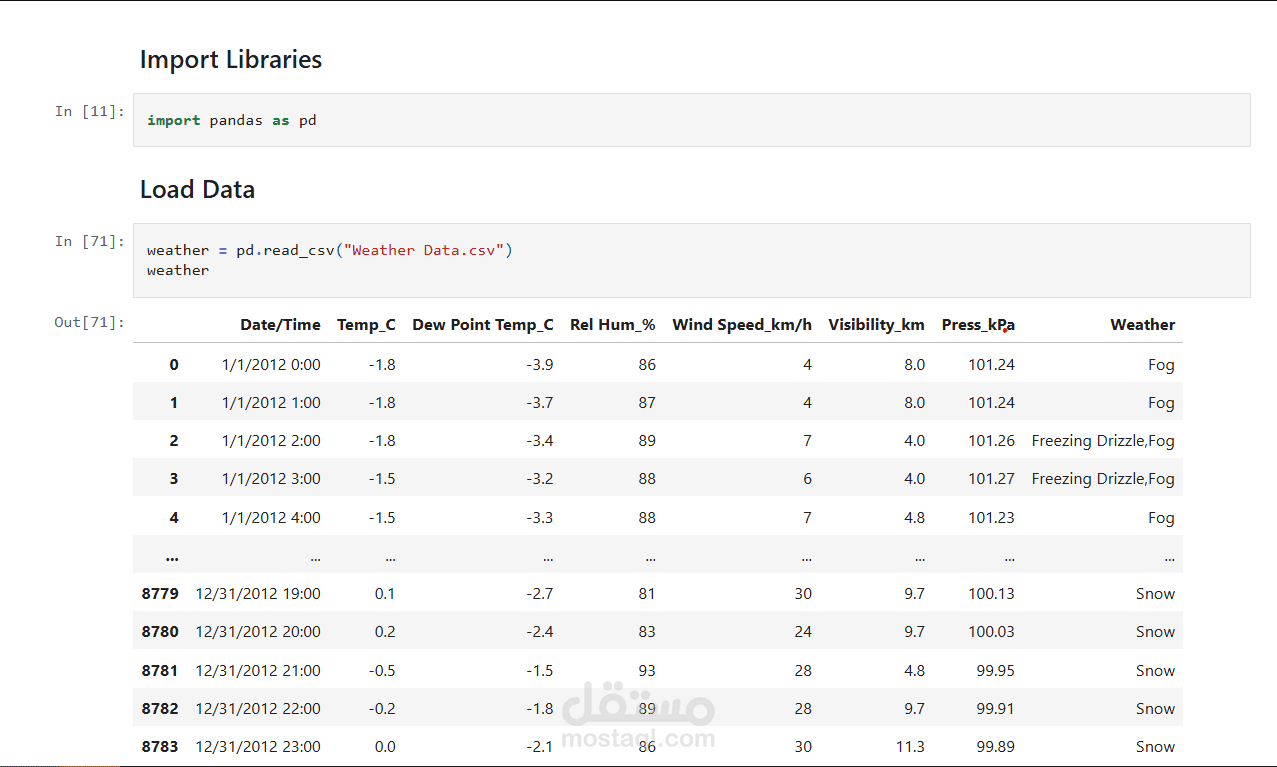Click the Dew Point Temp_C column header
This screenshot has width=1277, height=767.
tap(483, 325)
